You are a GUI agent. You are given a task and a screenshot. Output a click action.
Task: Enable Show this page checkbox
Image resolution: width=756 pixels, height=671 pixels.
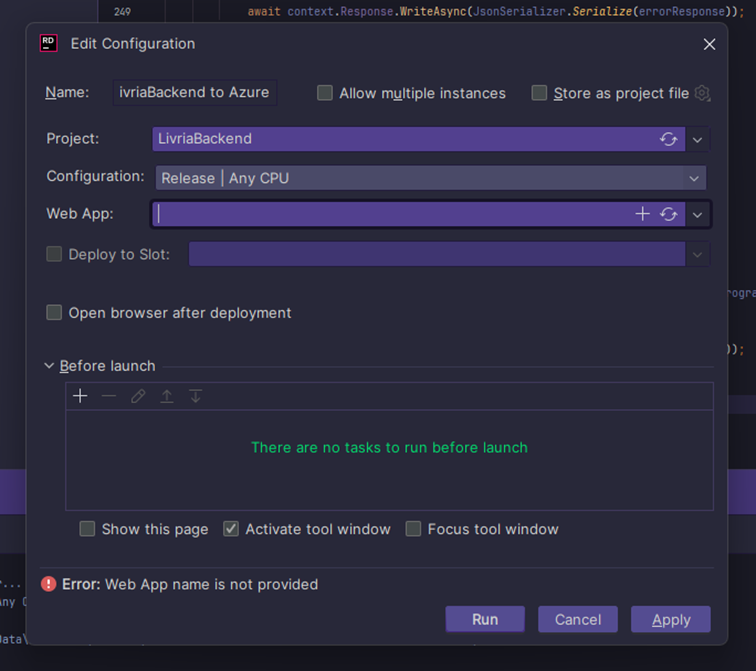(87, 529)
